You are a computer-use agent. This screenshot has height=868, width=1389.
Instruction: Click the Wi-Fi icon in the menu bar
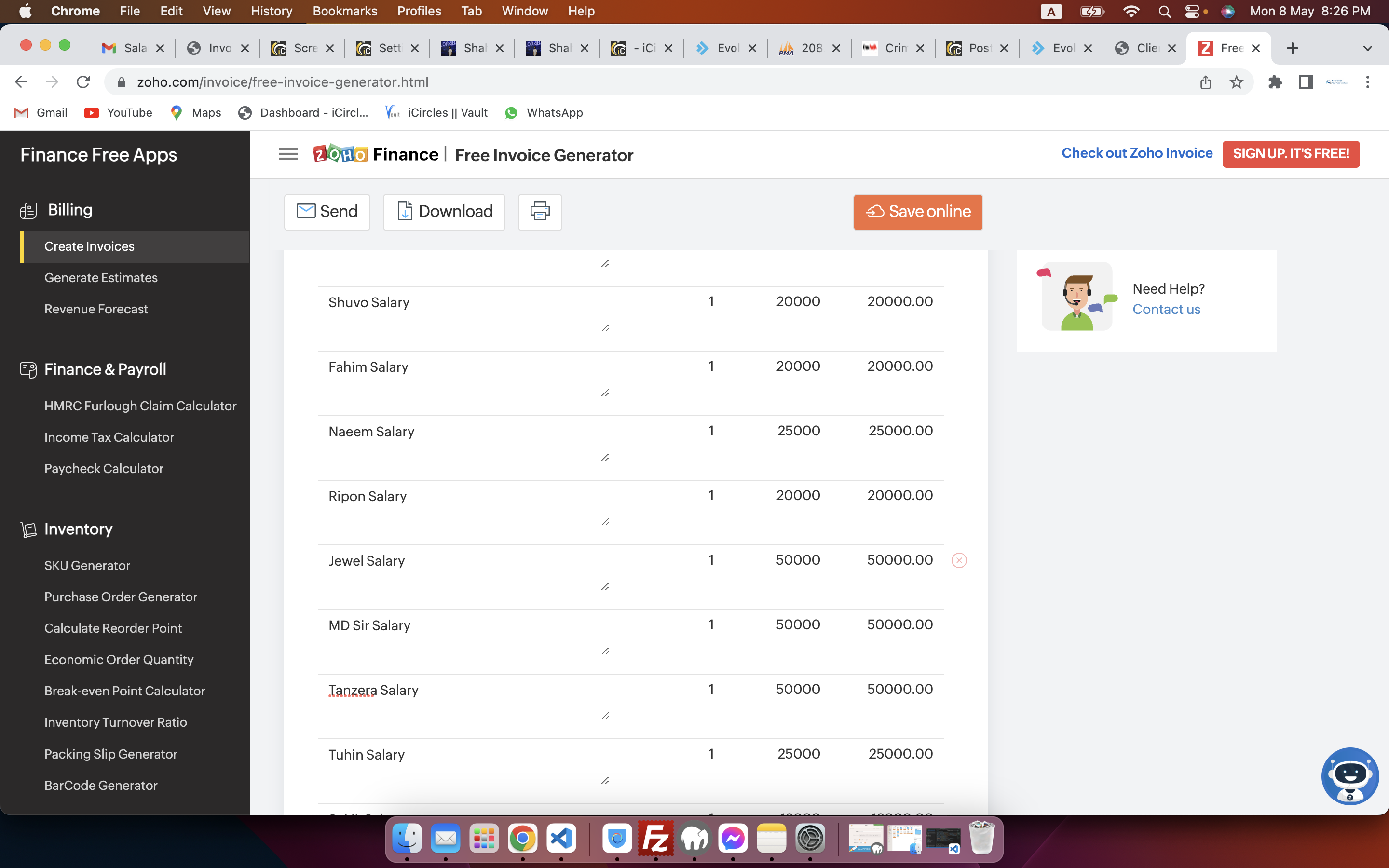coord(1130,12)
